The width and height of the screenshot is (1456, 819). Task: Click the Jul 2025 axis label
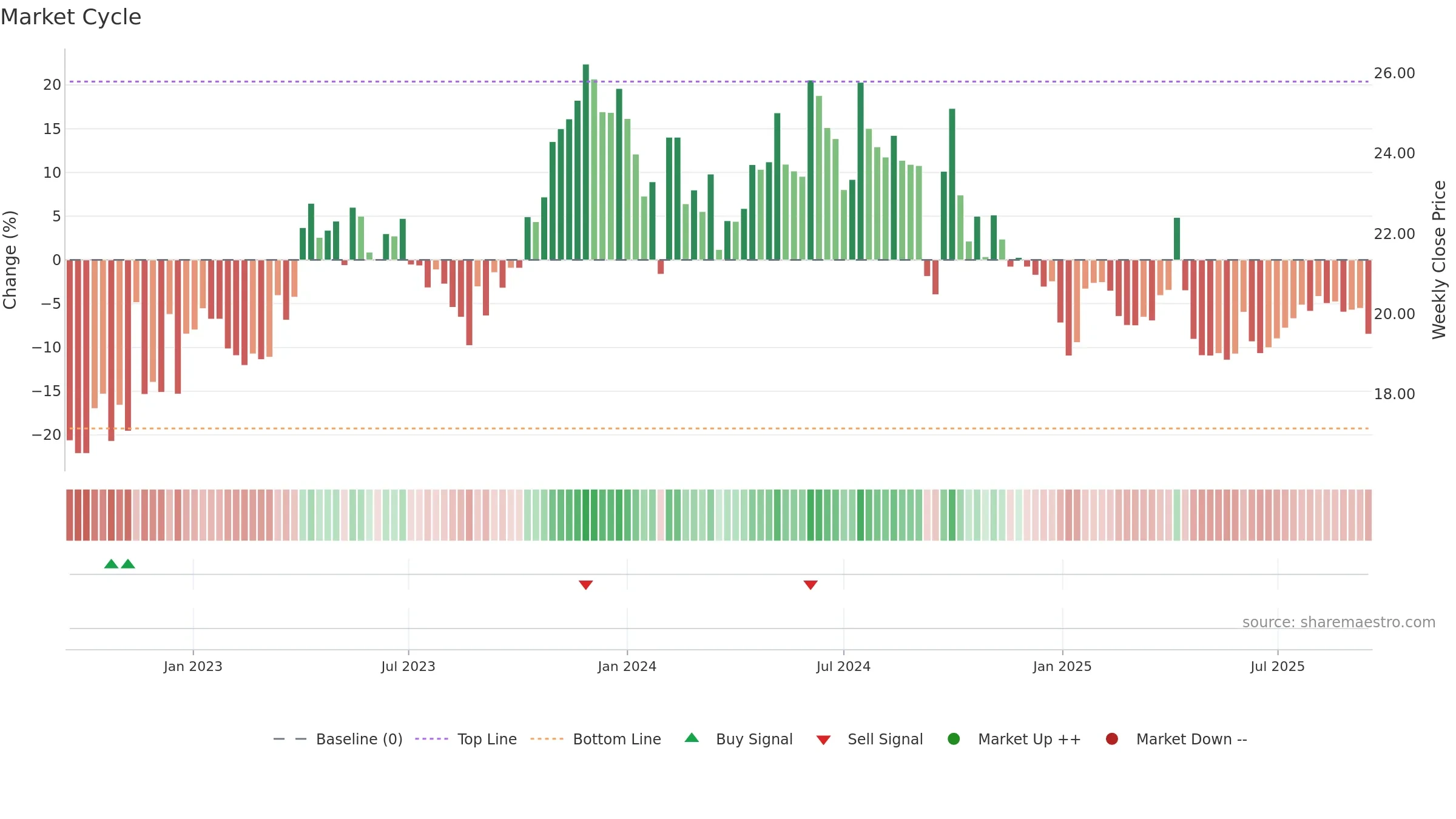[1277, 666]
